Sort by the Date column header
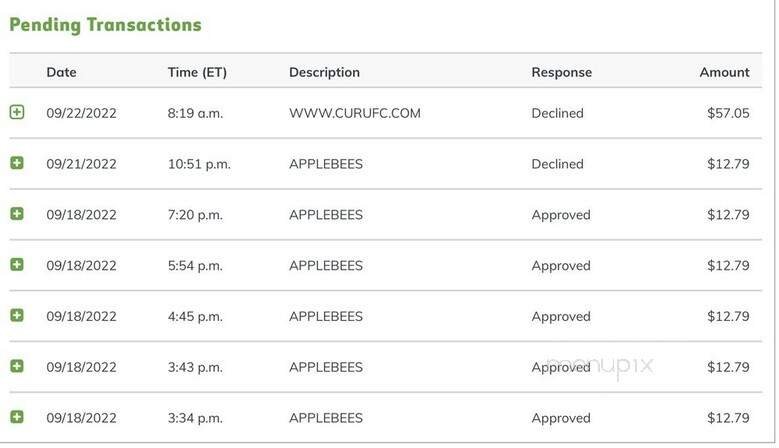The height and width of the screenshot is (448, 779). tap(61, 72)
